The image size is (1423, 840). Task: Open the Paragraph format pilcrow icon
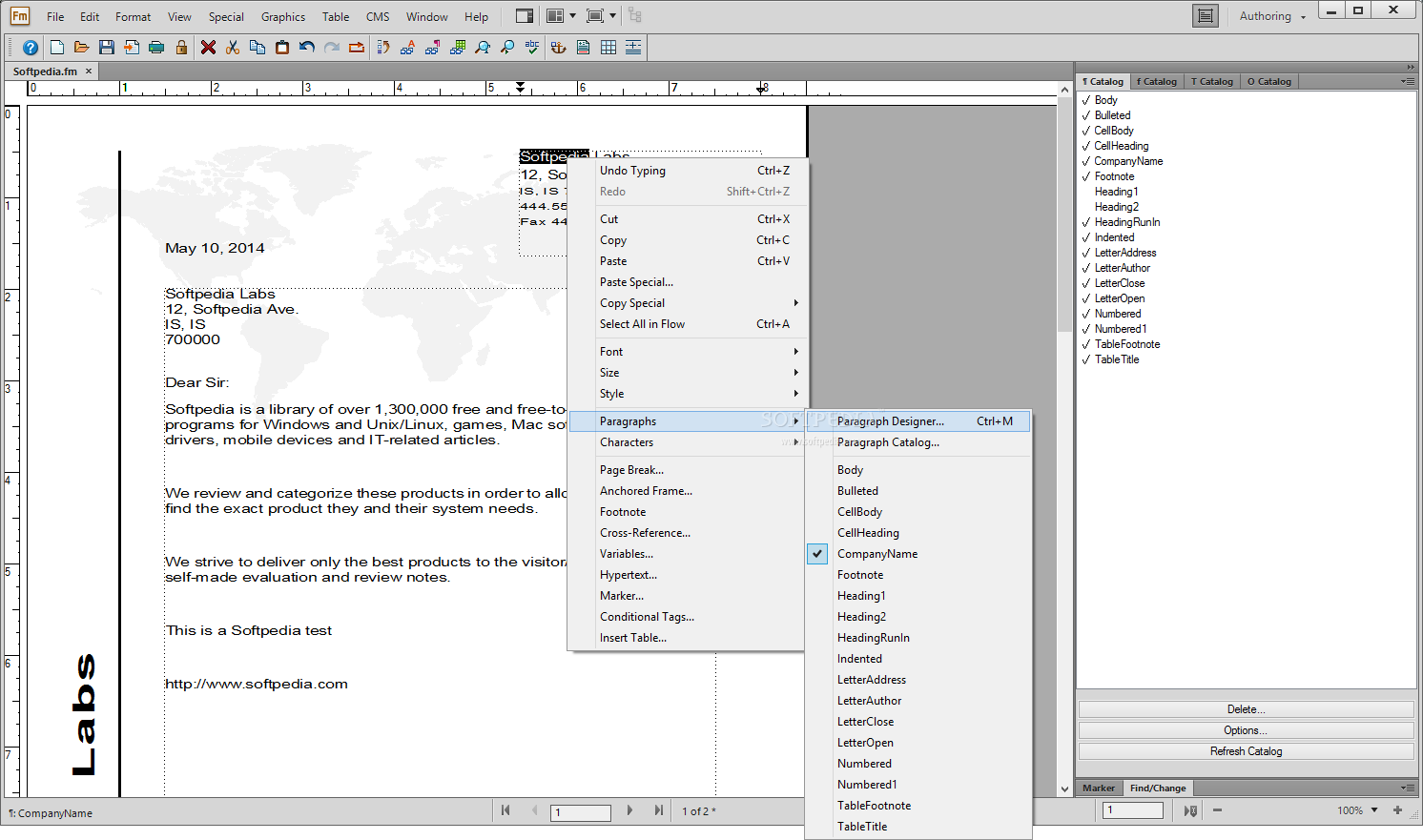coord(433,48)
